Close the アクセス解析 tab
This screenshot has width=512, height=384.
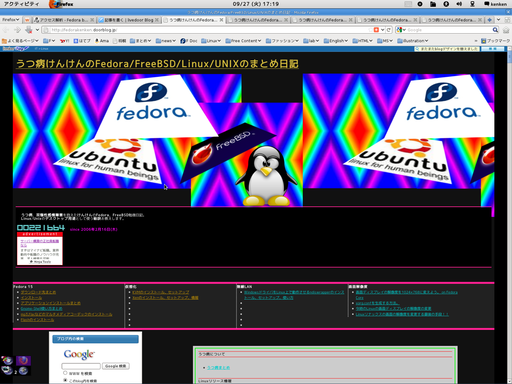pyautogui.click(x=92, y=20)
